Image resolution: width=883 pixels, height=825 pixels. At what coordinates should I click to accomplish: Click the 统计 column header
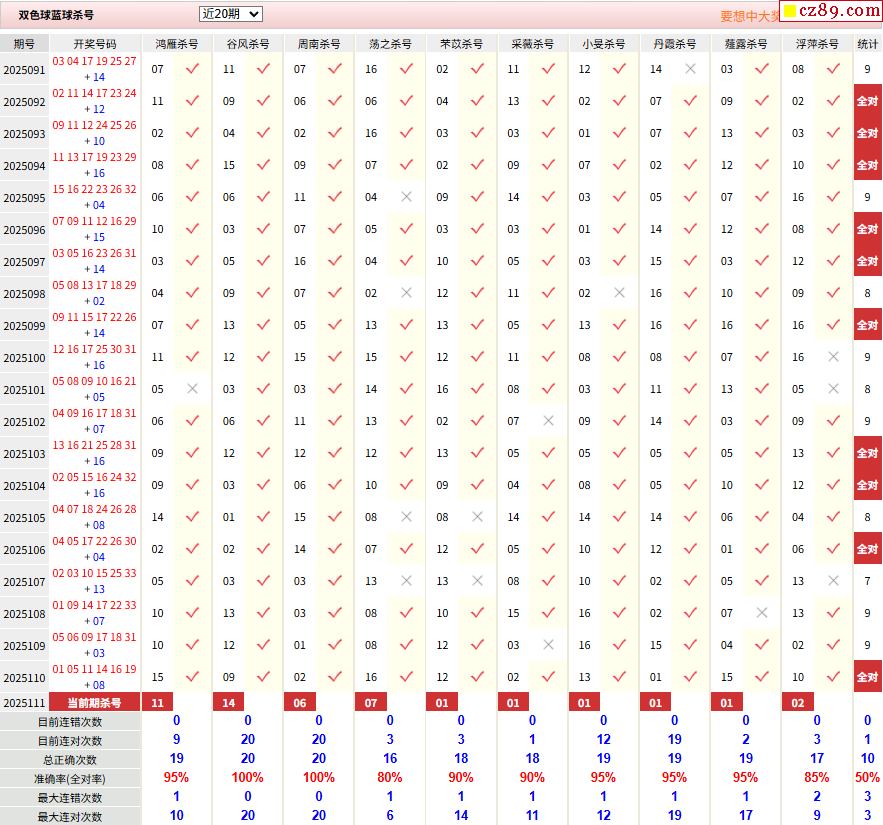[867, 44]
